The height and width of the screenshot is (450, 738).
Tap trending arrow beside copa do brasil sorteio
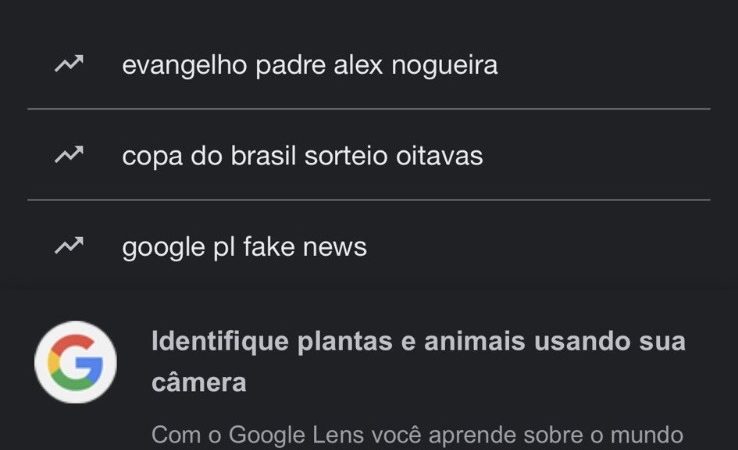pyautogui.click(x=69, y=154)
